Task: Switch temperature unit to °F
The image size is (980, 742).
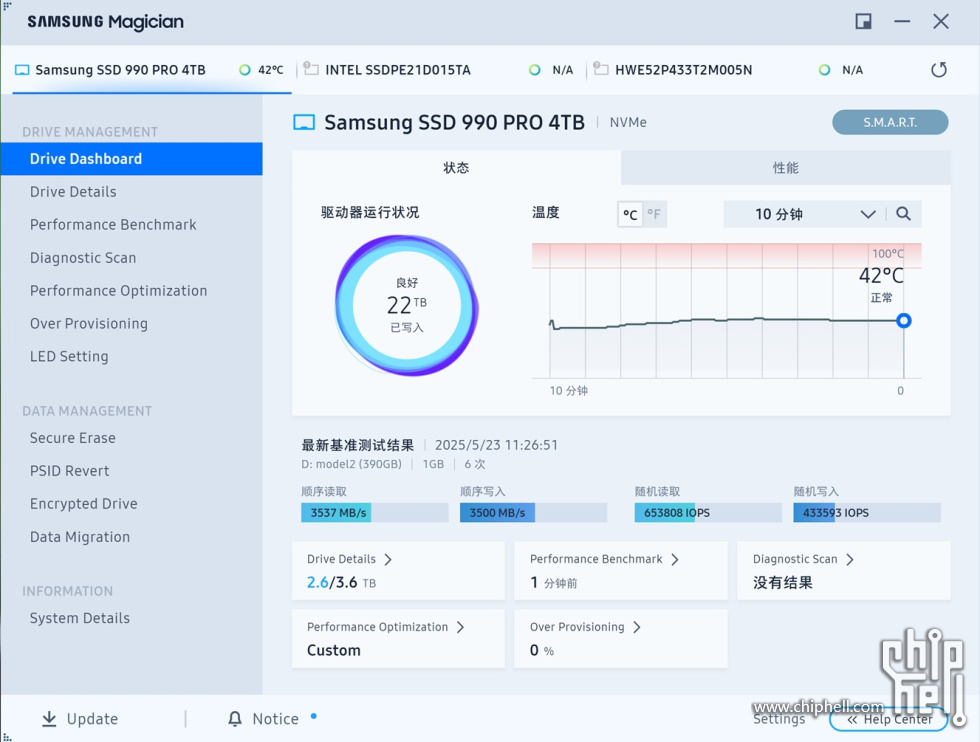Action: click(654, 214)
